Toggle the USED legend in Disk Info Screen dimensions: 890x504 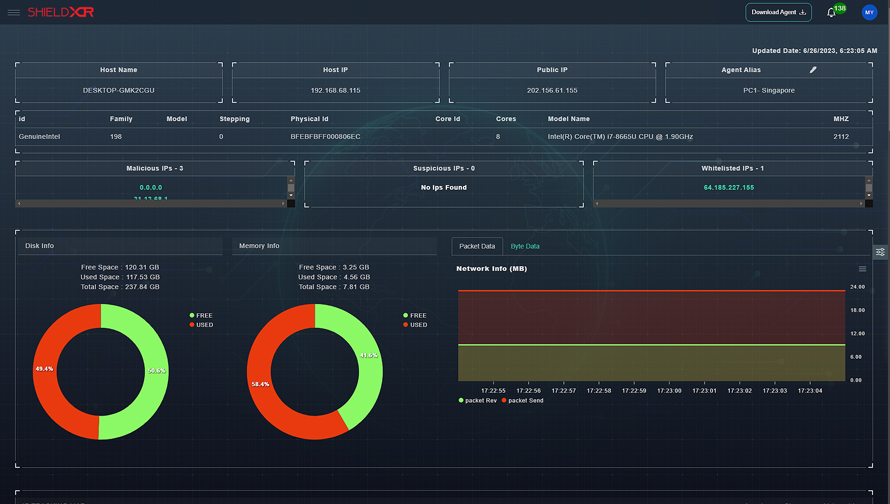click(201, 325)
